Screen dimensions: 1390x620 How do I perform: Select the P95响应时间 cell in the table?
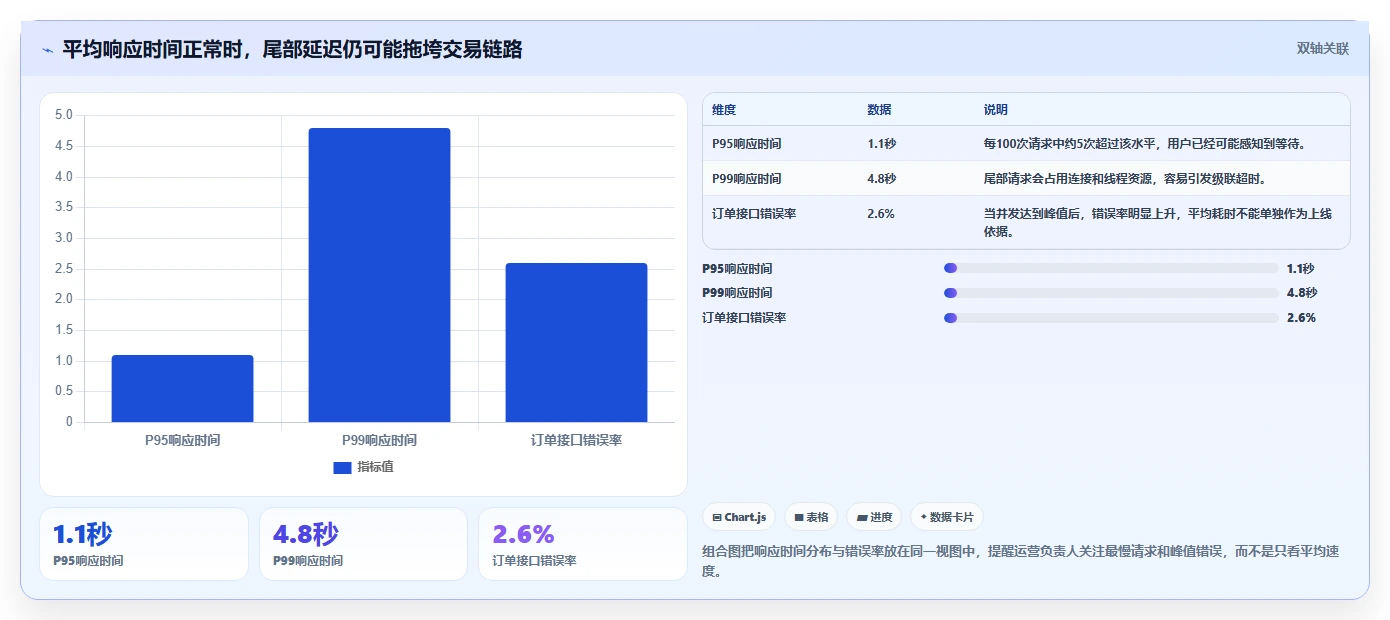tap(747, 144)
